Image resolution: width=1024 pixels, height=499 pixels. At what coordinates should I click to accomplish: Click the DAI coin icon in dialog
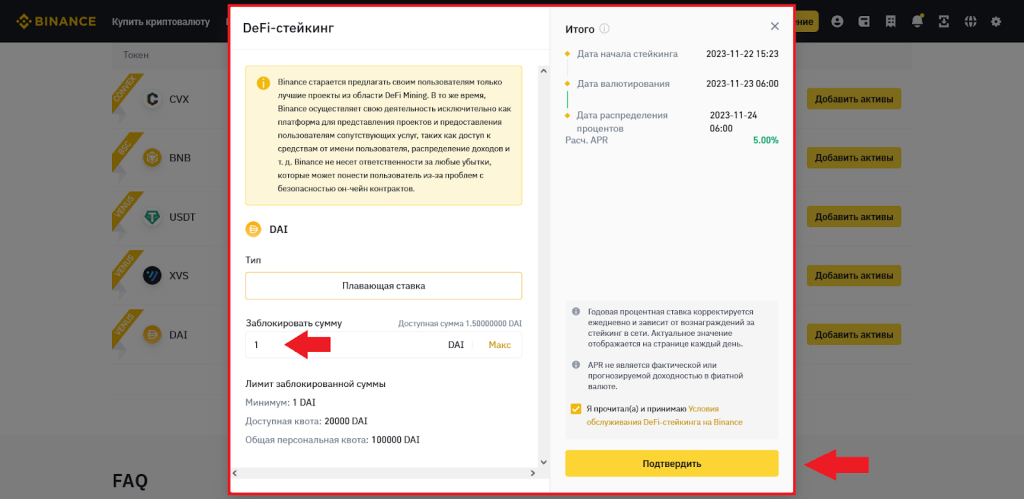[x=253, y=229]
